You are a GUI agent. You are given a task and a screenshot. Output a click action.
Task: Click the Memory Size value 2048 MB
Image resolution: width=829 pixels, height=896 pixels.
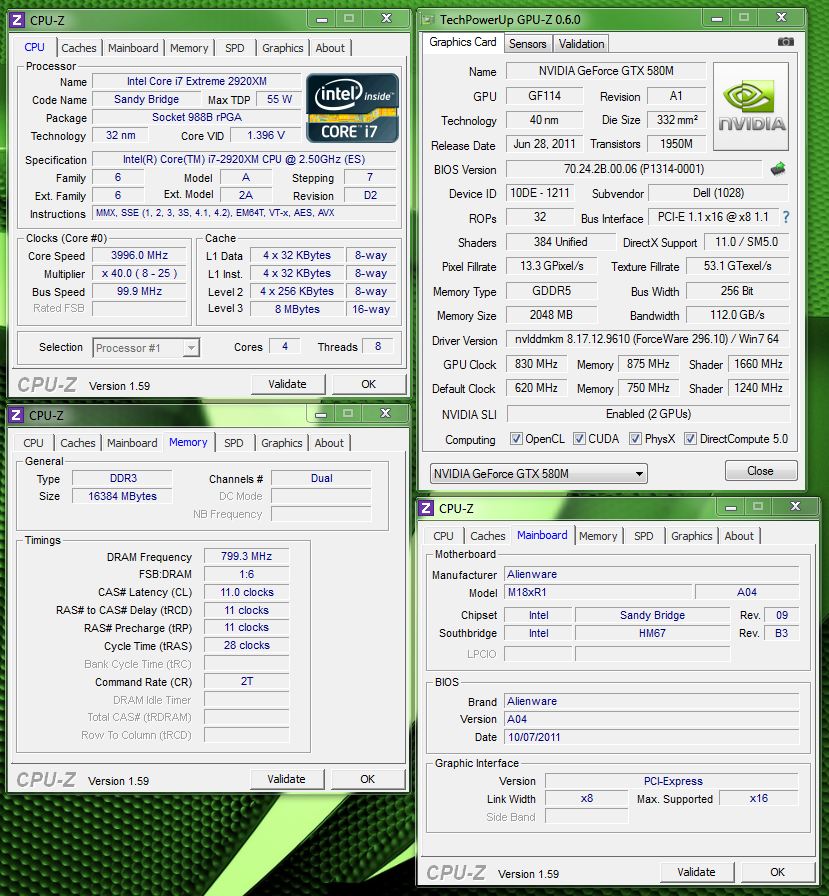(551, 315)
